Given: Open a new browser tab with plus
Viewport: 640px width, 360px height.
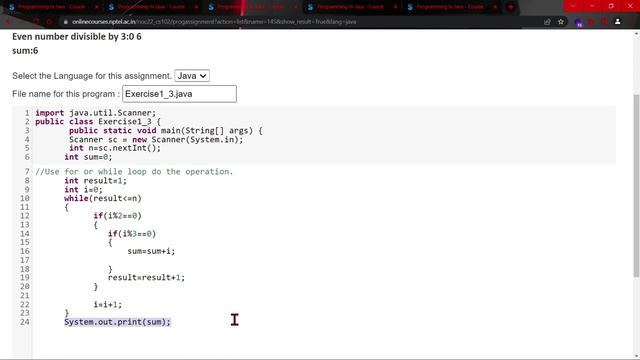Looking at the screenshot, I should click(x=511, y=7).
